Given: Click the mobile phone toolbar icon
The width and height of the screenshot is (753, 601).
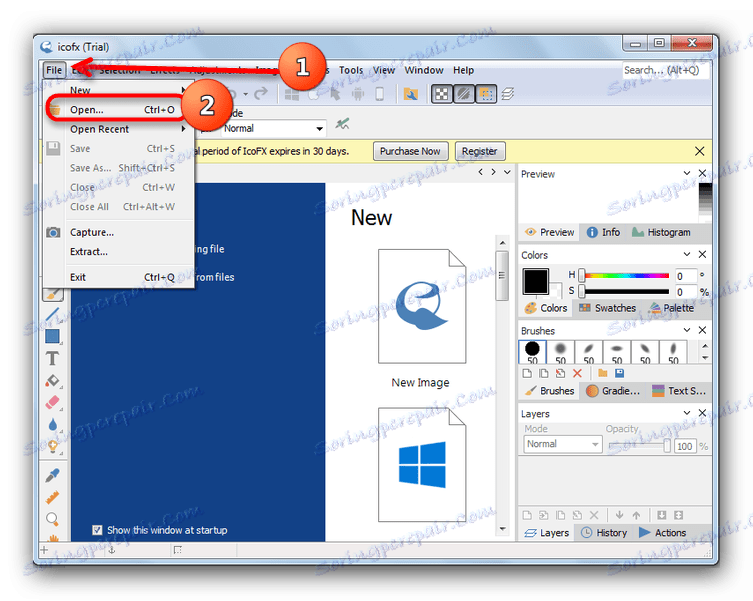Looking at the screenshot, I should [x=379, y=94].
